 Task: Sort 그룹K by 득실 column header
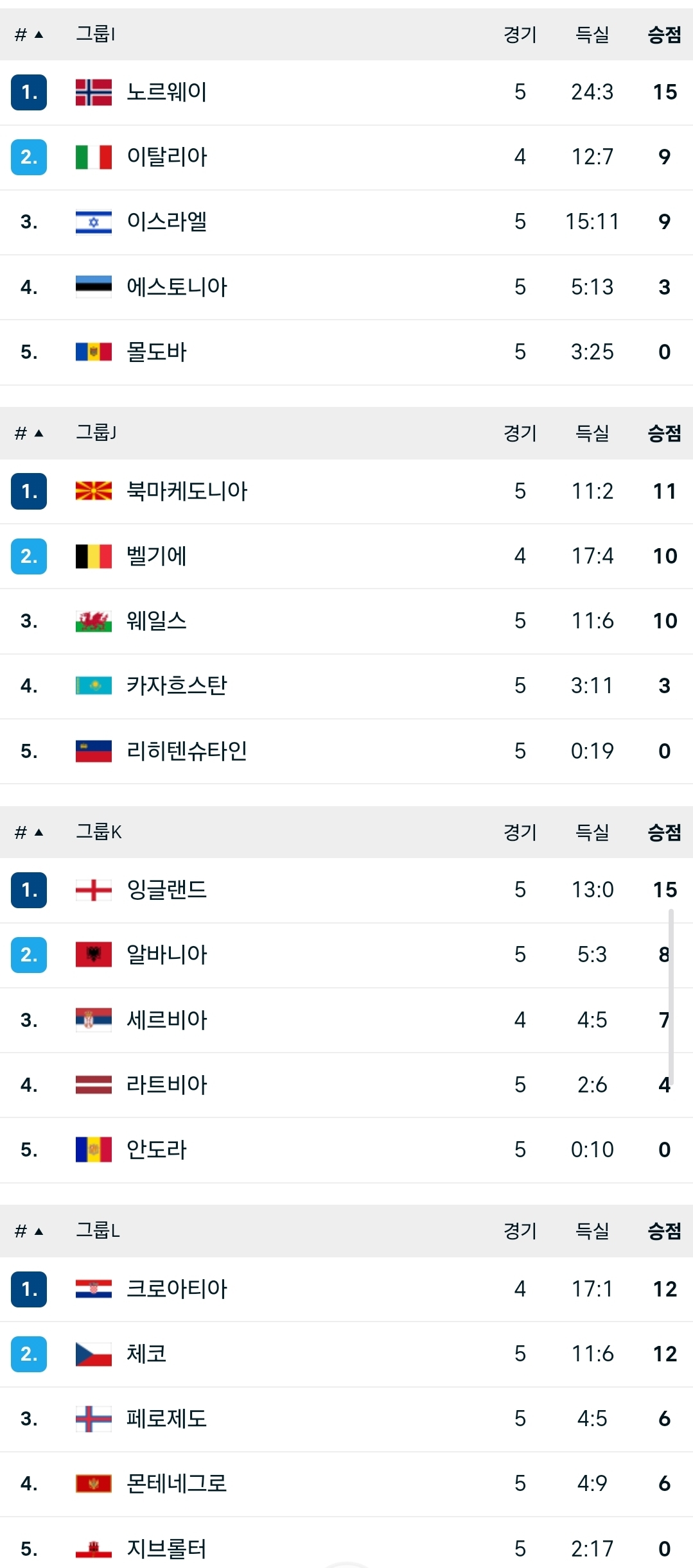pyautogui.click(x=592, y=832)
